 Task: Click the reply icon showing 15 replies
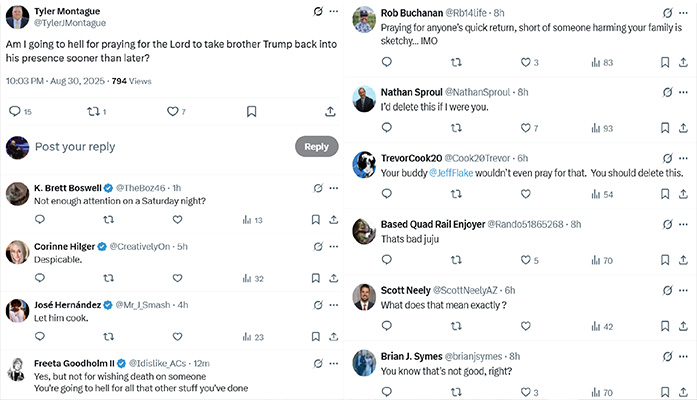tap(15, 112)
